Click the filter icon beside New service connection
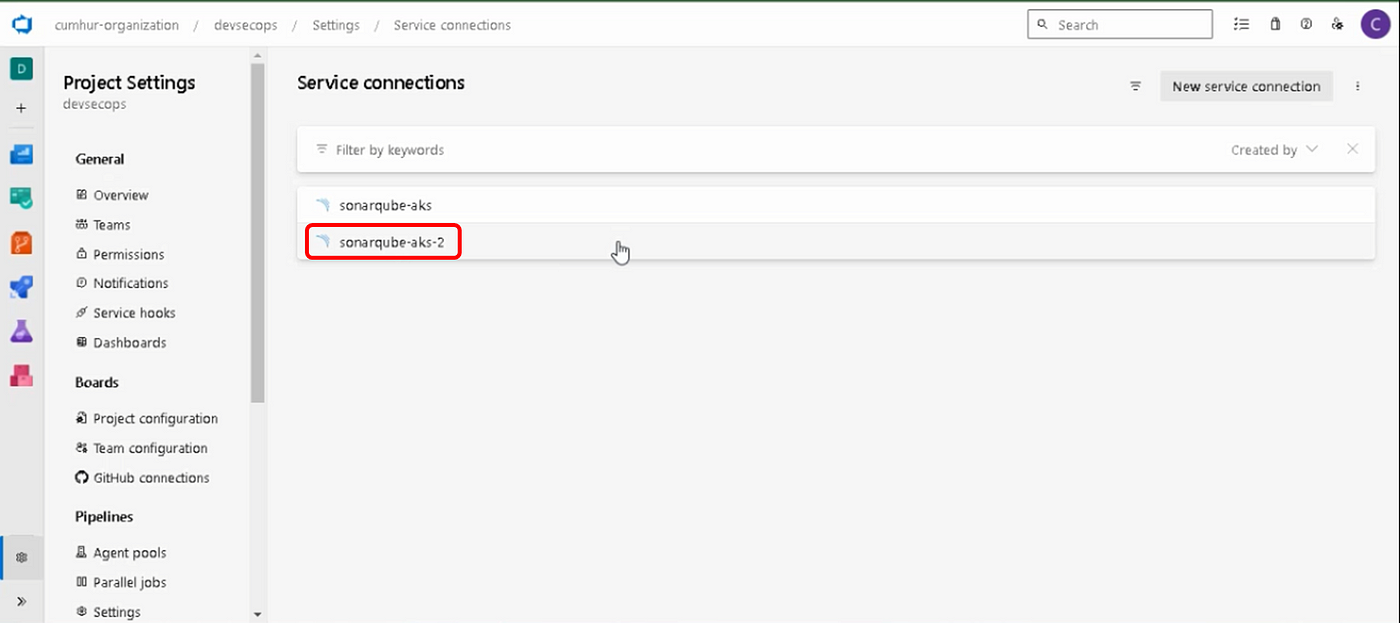The height and width of the screenshot is (623, 1400). tap(1136, 86)
